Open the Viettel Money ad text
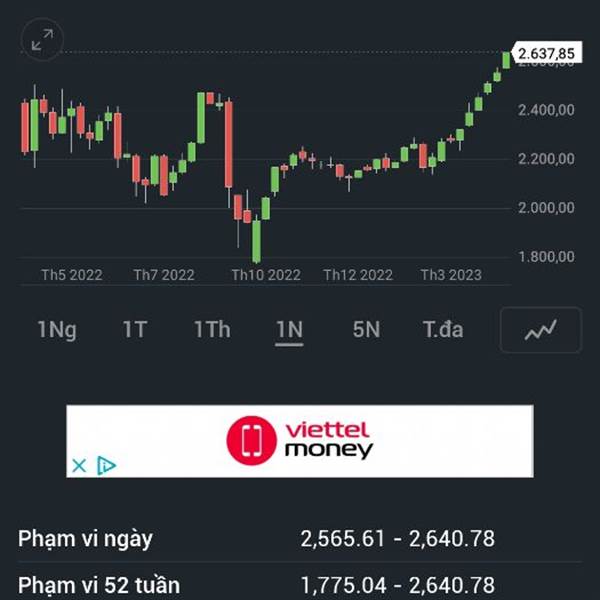The width and height of the screenshot is (600, 600). point(328,440)
